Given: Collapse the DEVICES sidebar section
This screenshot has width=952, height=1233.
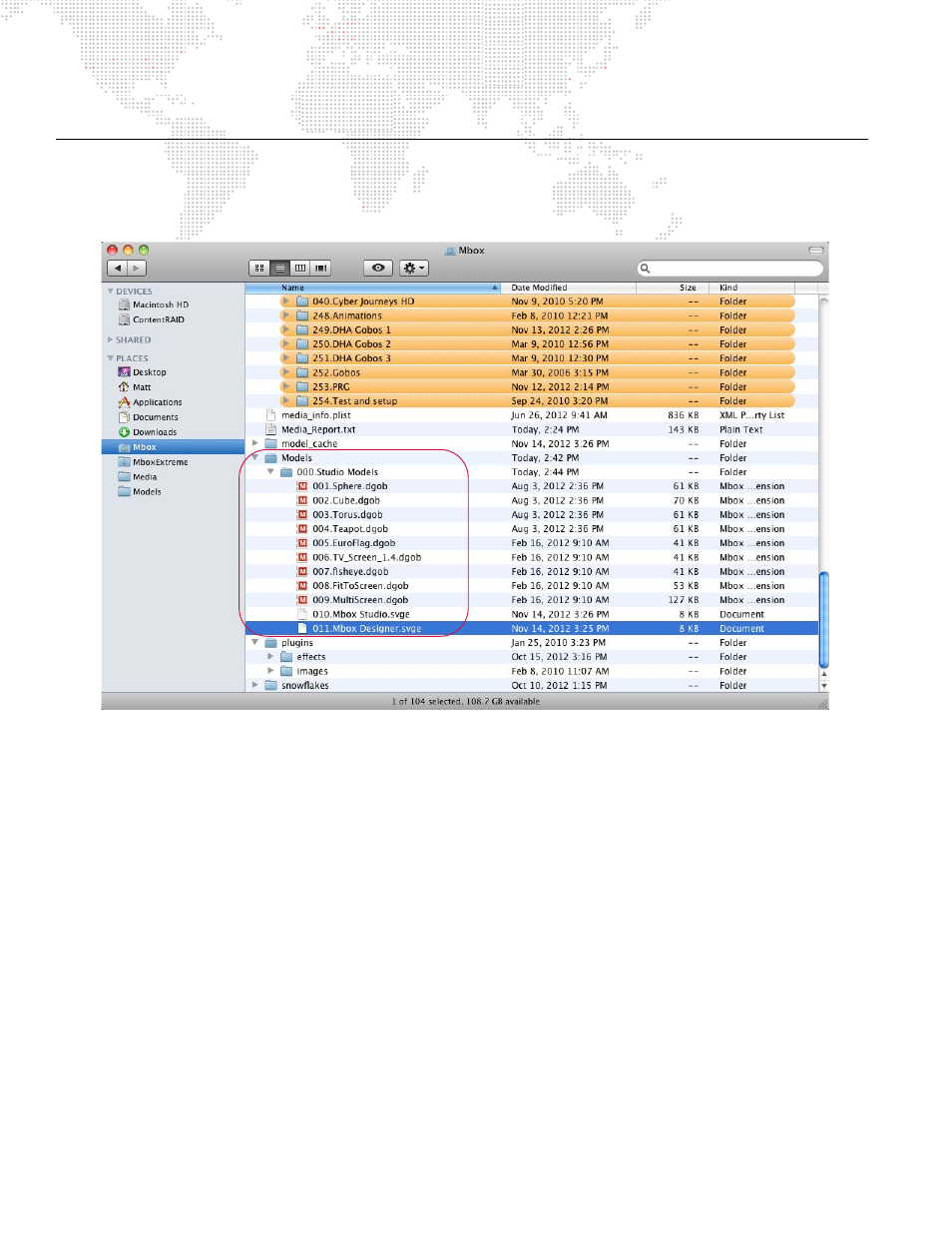Looking at the screenshot, I should pos(110,292).
